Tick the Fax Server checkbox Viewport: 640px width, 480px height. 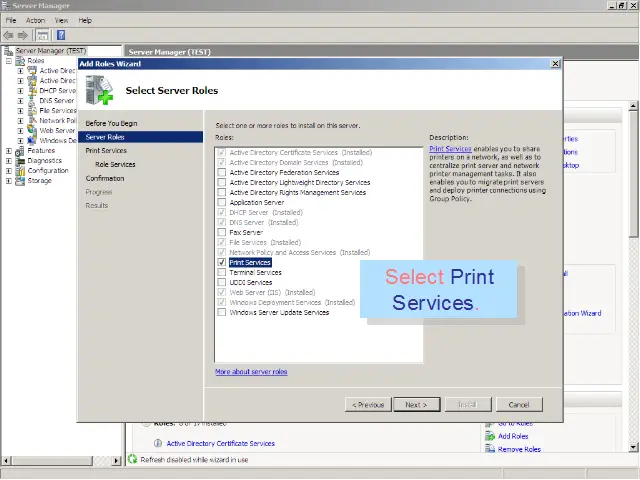tap(222, 232)
